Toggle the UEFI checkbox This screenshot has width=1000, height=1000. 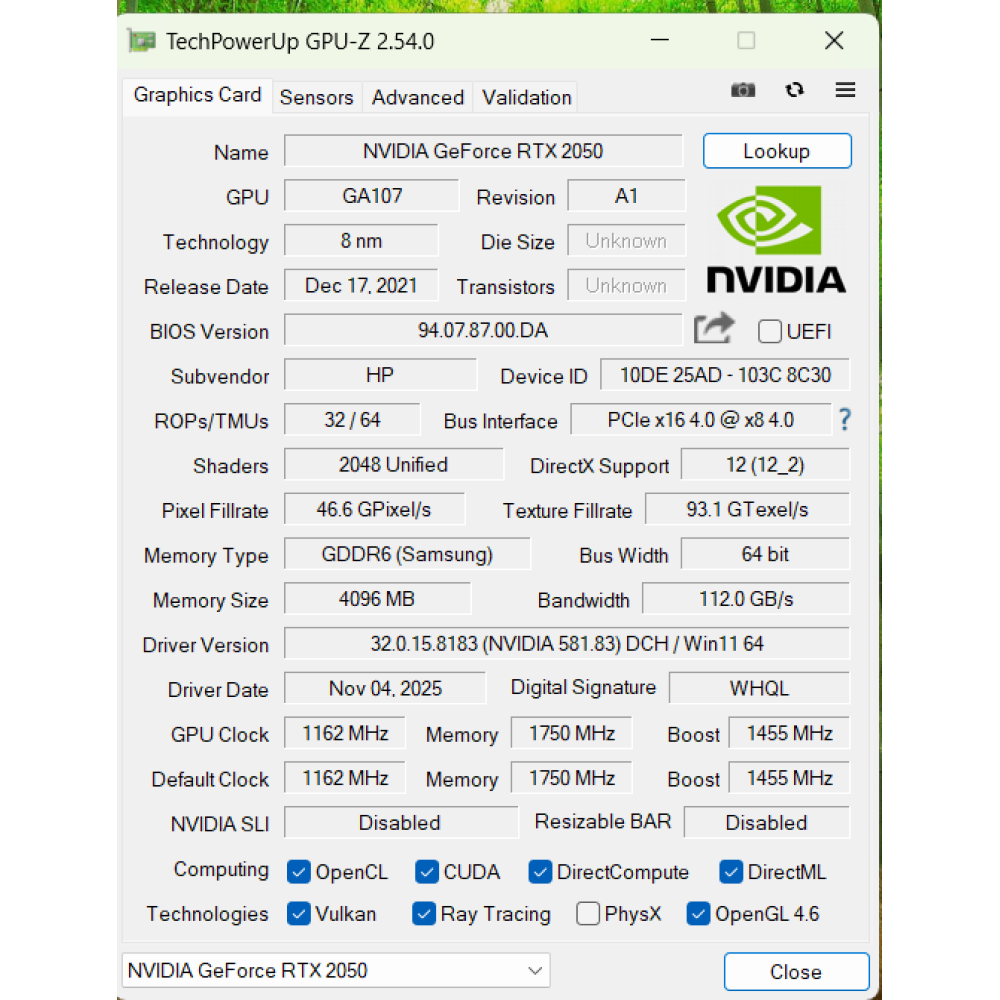tap(769, 332)
